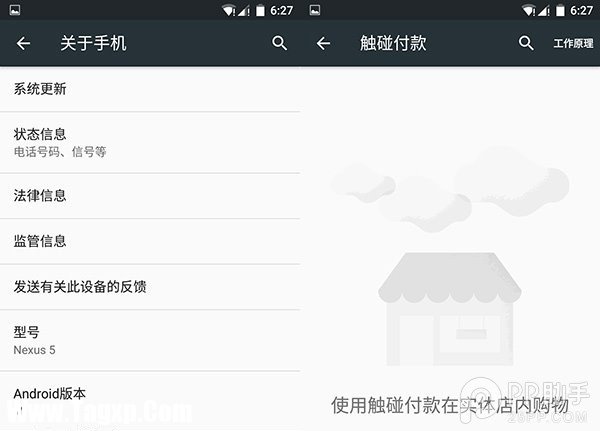The height and width of the screenshot is (431, 600).
Task: Tap search icon in 触碰付款 header
Action: click(526, 43)
